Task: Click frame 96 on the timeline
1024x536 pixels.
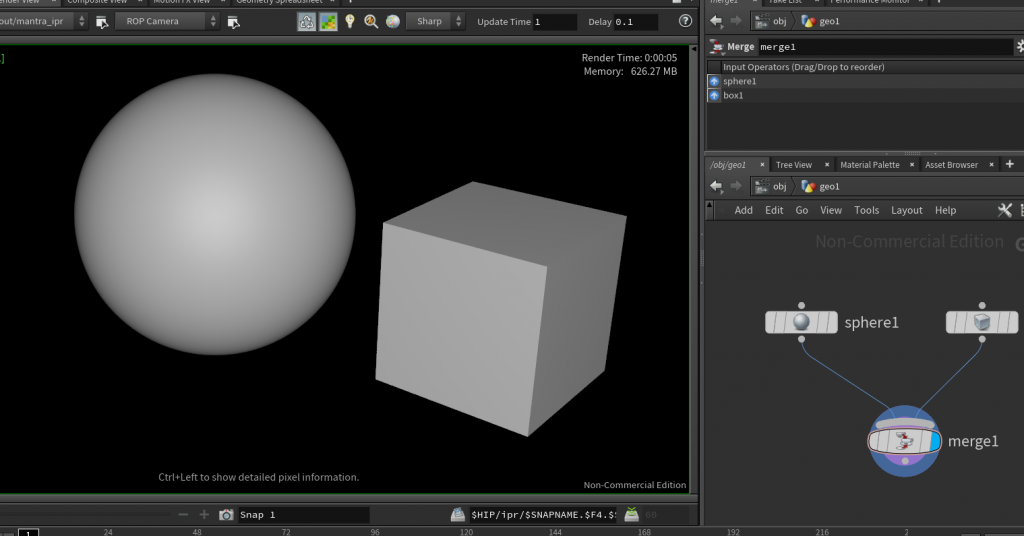Action: [375, 532]
